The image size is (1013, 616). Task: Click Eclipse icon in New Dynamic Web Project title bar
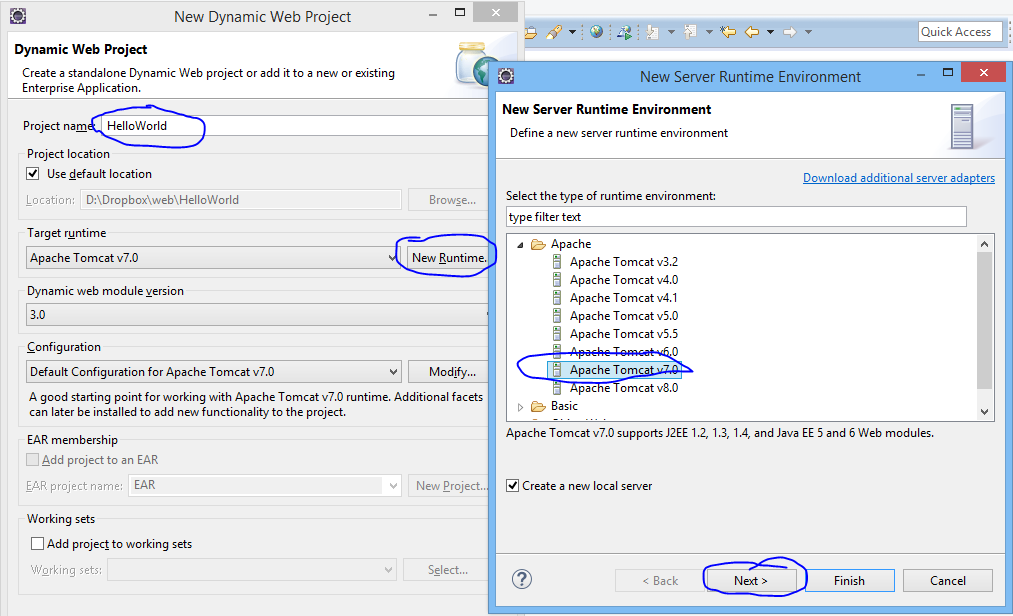(x=18, y=16)
